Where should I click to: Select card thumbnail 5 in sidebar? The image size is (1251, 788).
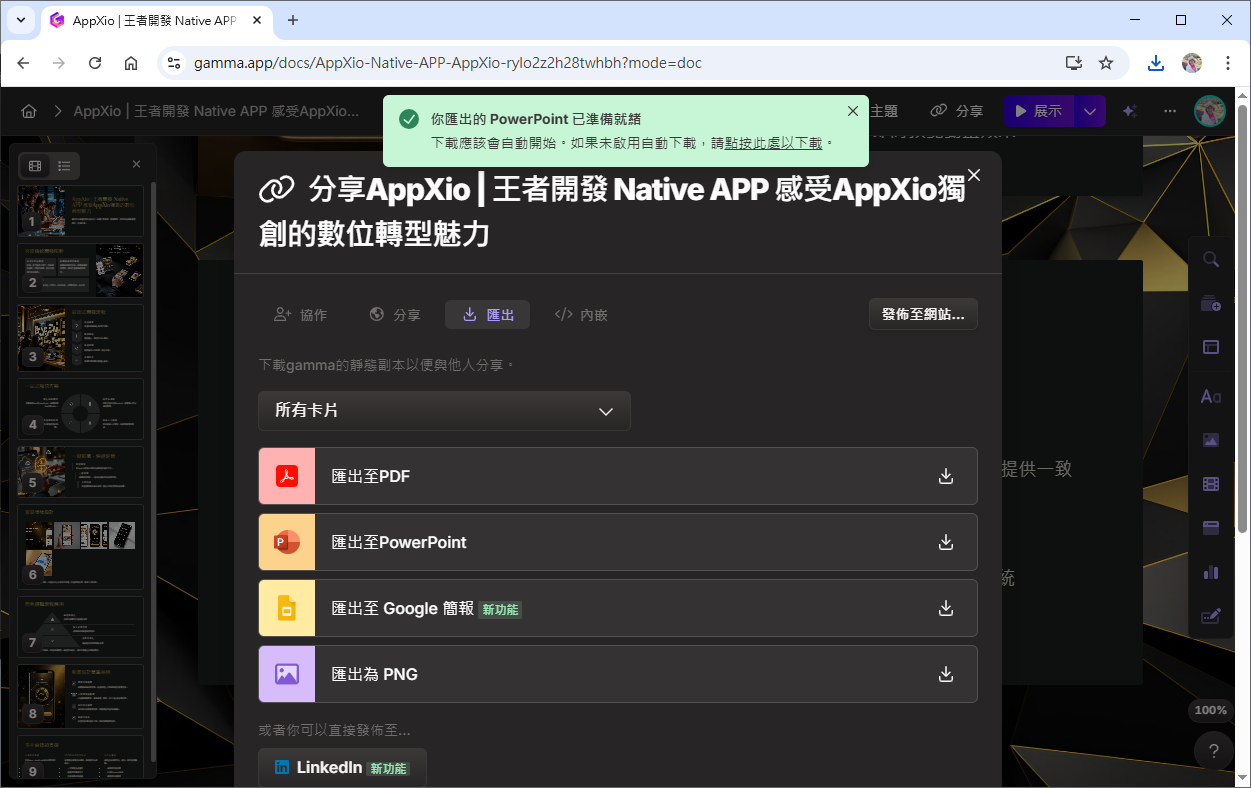(80, 472)
